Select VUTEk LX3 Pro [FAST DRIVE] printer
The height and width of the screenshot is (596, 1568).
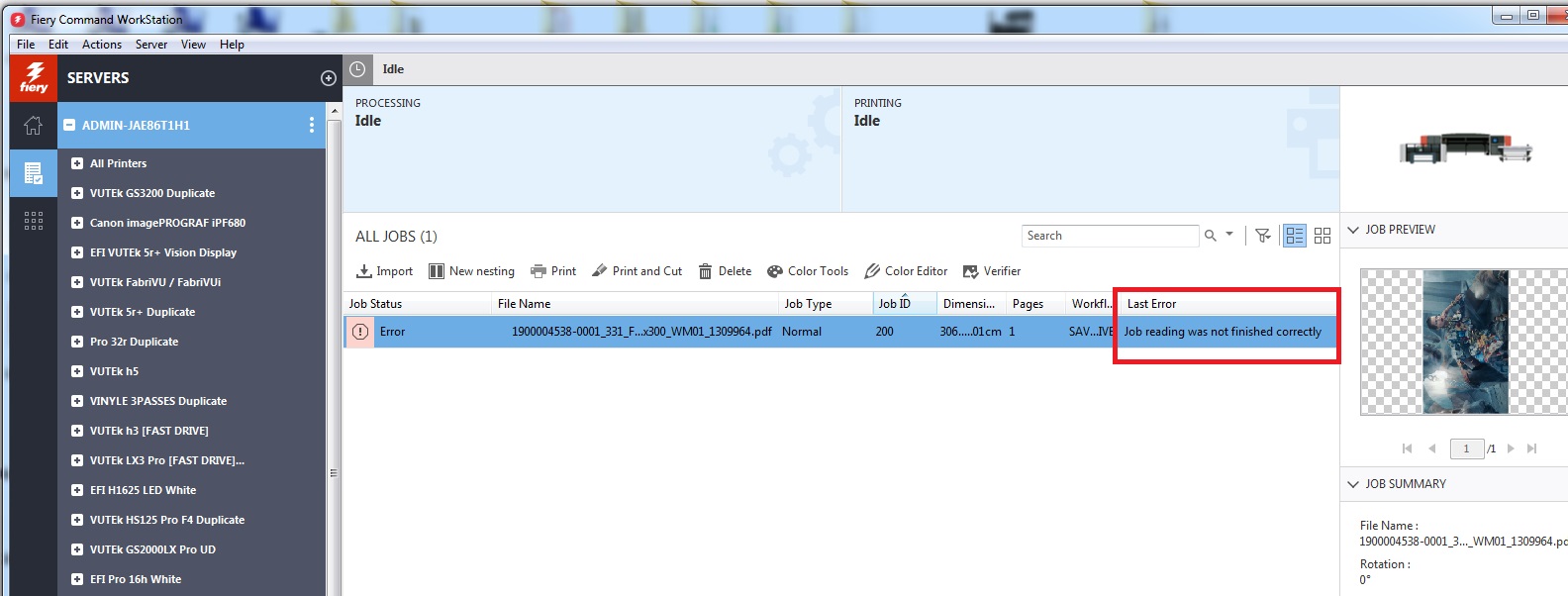(167, 460)
